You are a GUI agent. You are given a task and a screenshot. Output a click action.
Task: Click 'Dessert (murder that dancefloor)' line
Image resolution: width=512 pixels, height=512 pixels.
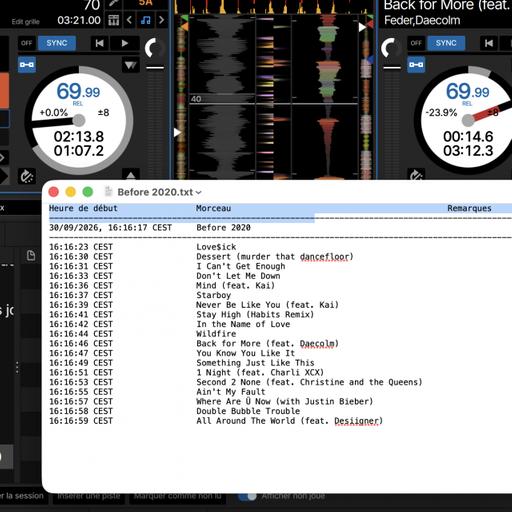tap(275, 257)
